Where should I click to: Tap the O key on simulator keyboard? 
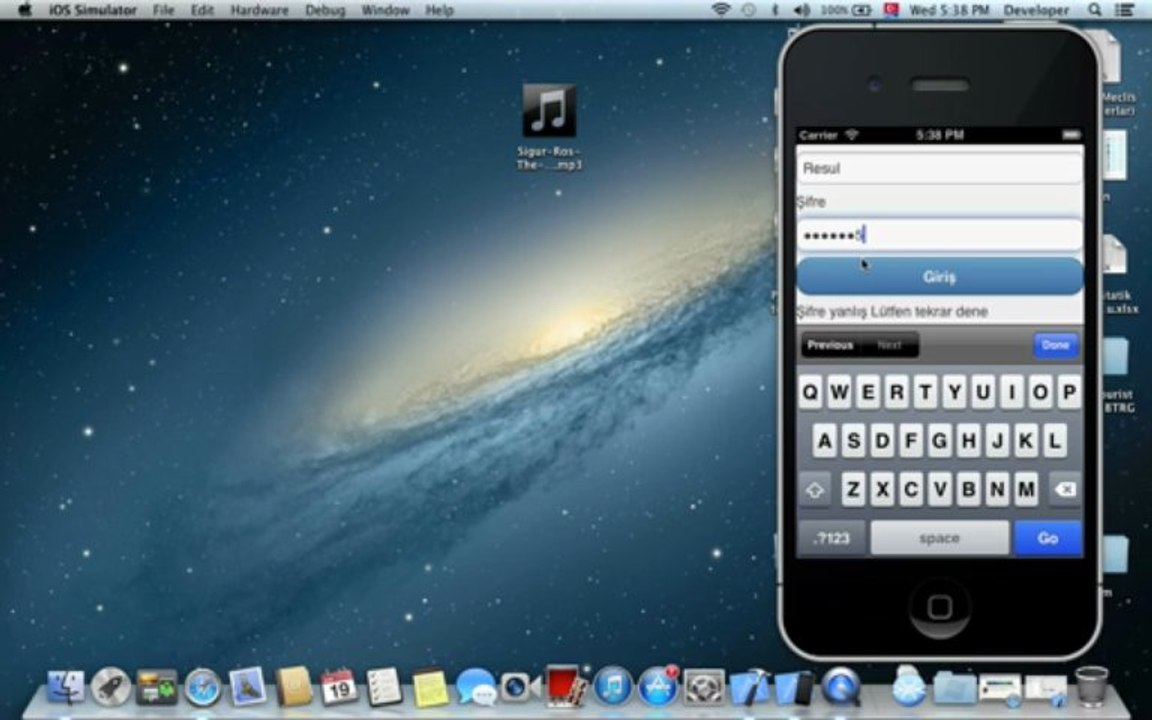click(x=1040, y=392)
